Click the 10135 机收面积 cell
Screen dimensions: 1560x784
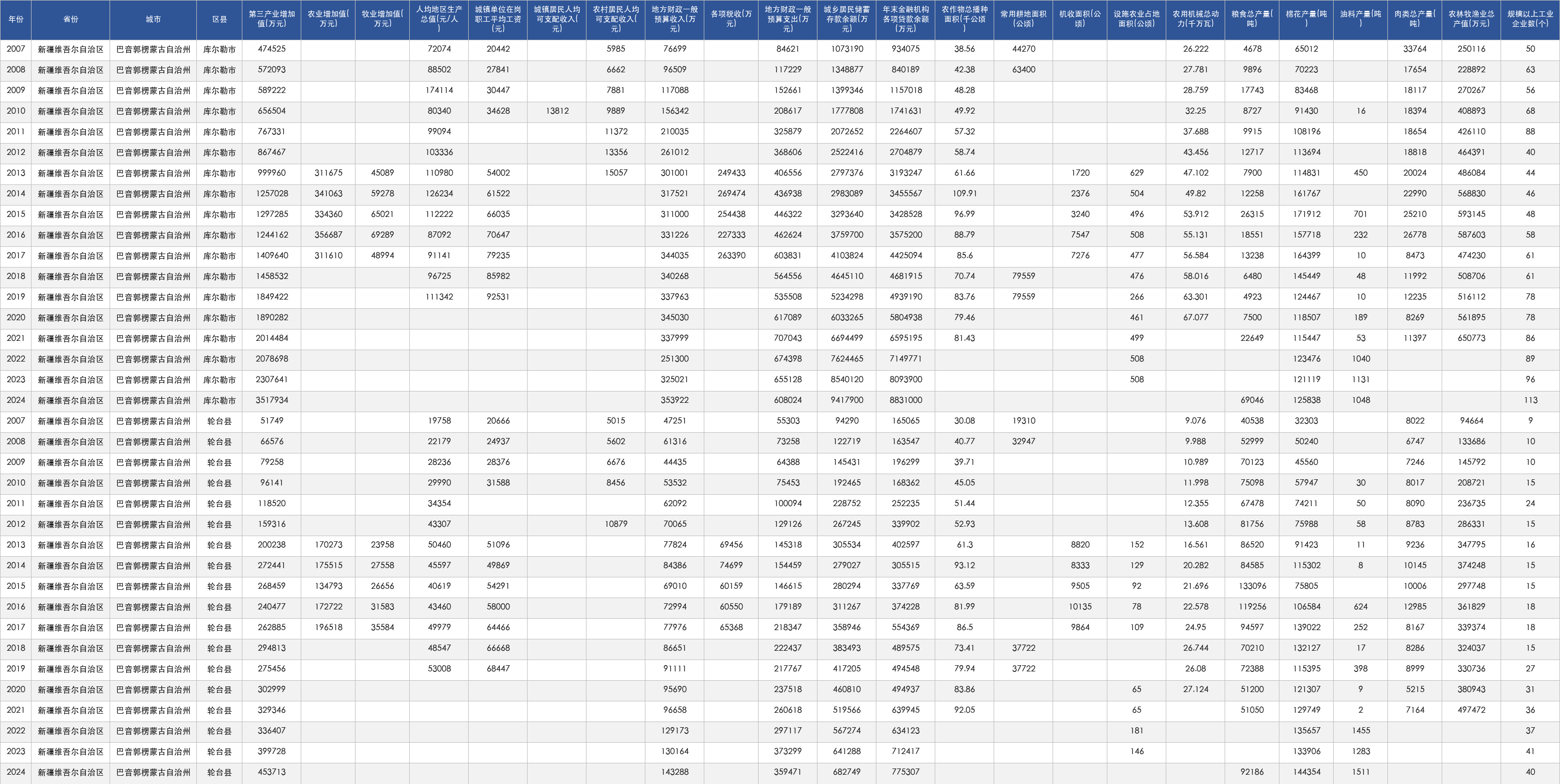coord(1080,607)
